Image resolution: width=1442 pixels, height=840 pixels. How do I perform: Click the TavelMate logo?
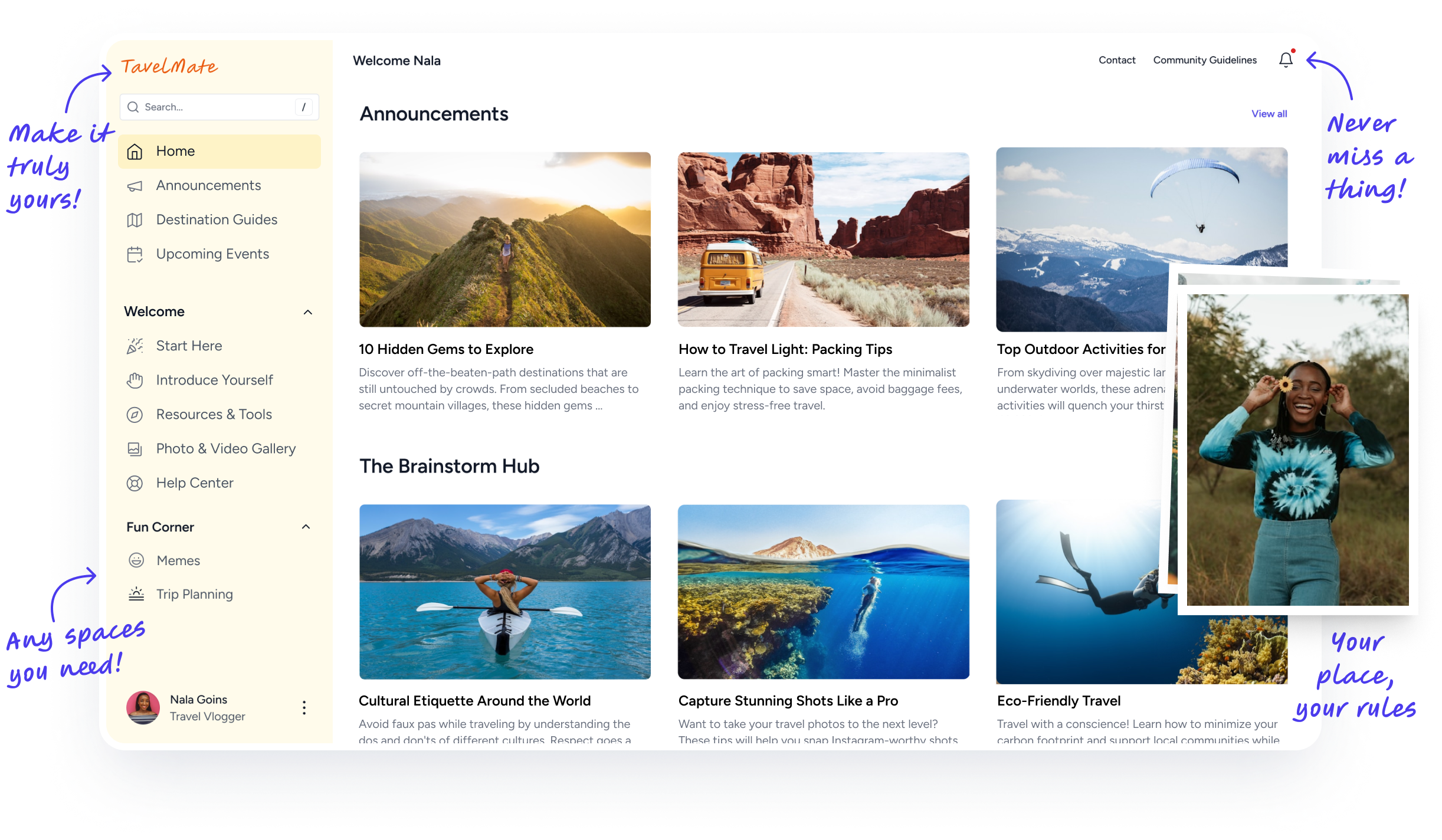(x=169, y=66)
